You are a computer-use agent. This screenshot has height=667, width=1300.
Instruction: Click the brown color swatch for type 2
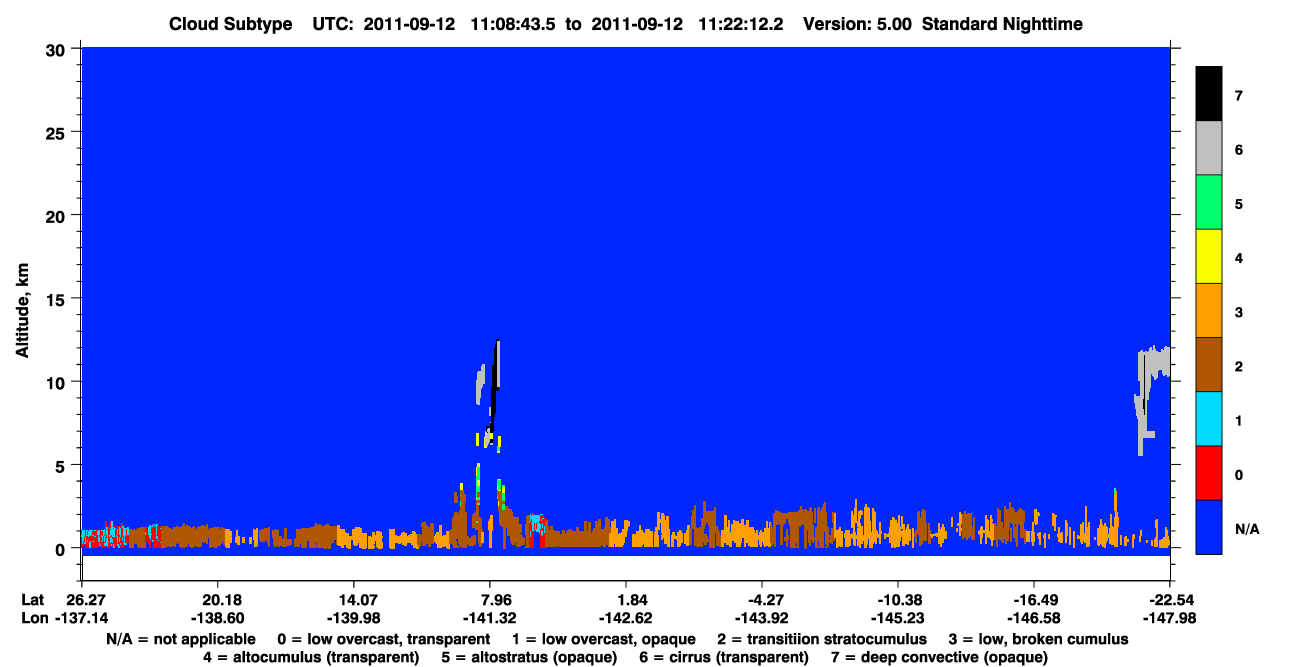click(x=1209, y=365)
